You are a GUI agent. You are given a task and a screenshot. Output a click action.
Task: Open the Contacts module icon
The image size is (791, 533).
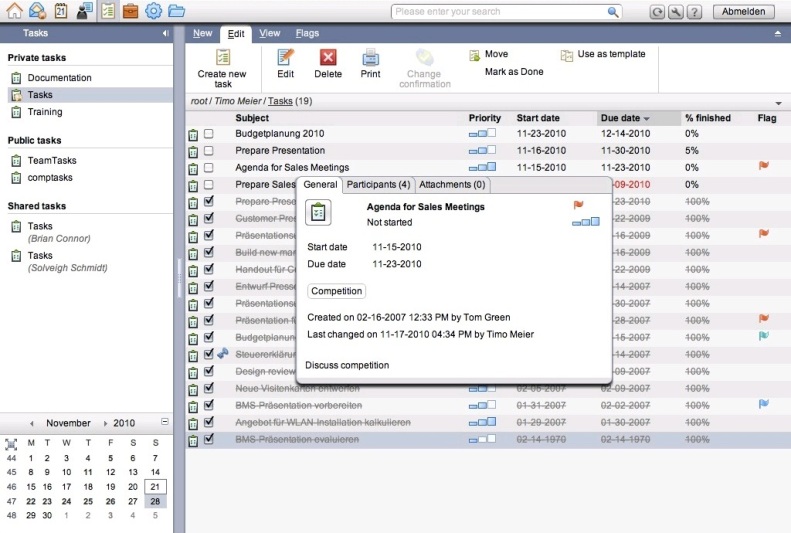(x=84, y=11)
